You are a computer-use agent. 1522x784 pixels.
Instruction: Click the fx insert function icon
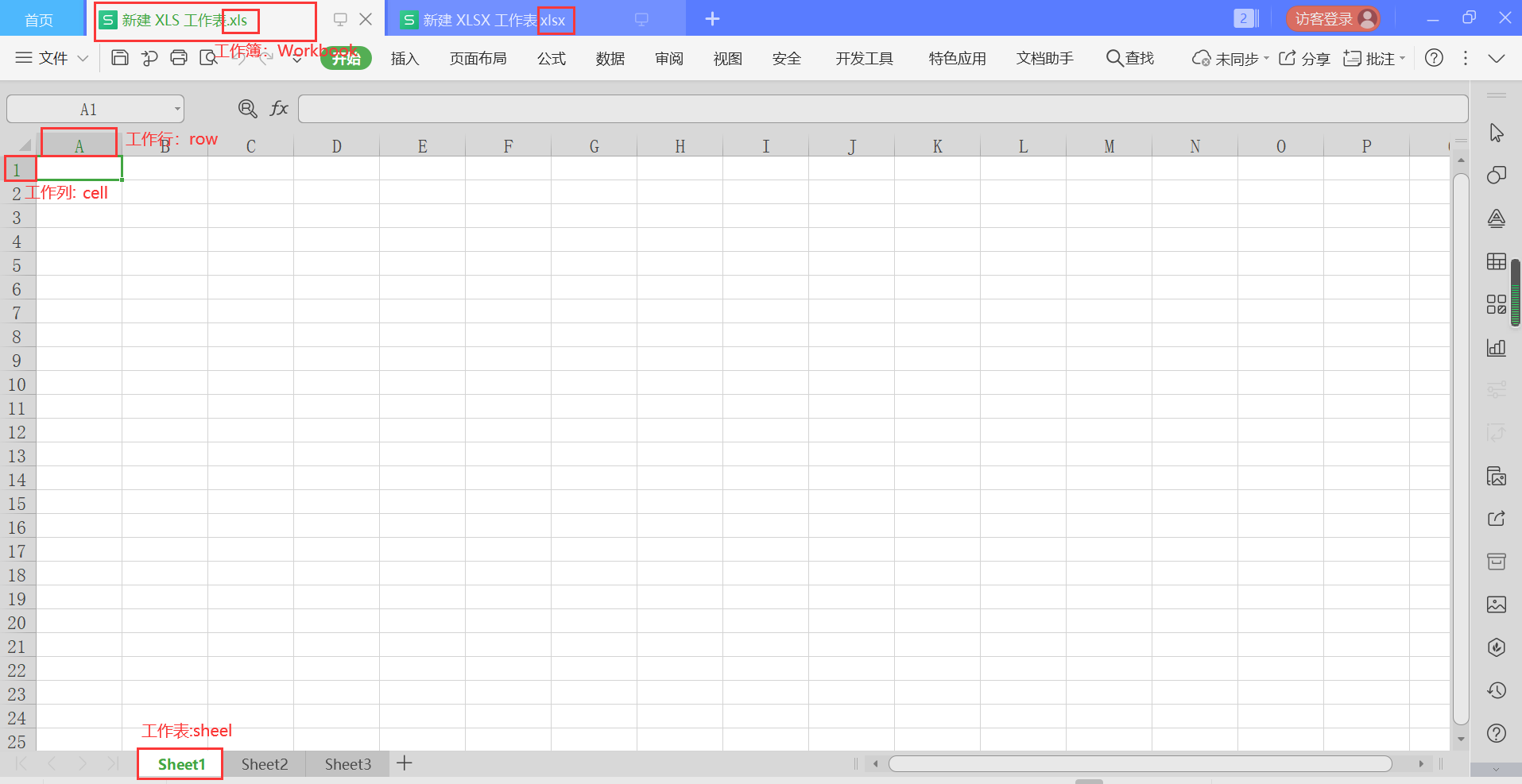(278, 109)
